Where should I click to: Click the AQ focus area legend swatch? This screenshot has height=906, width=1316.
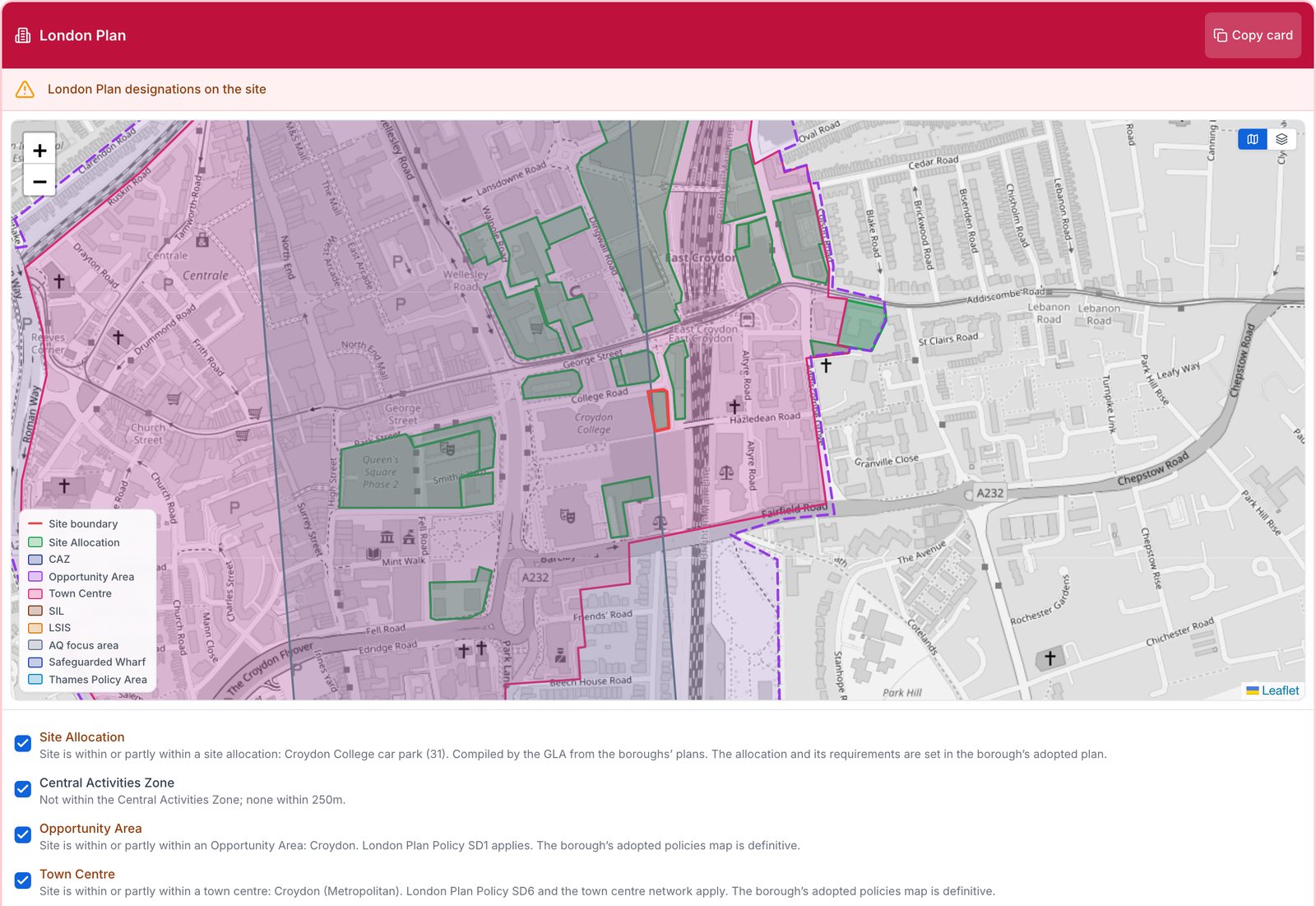[35, 645]
